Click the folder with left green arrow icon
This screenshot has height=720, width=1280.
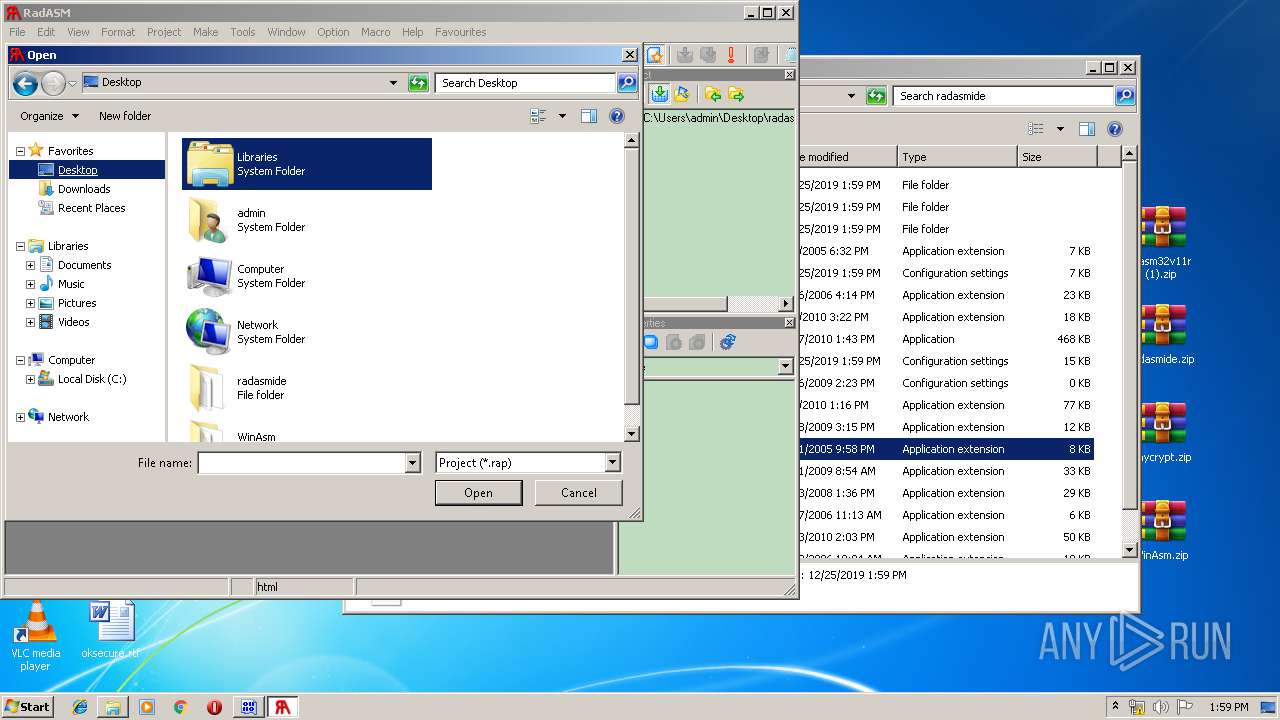pos(712,94)
